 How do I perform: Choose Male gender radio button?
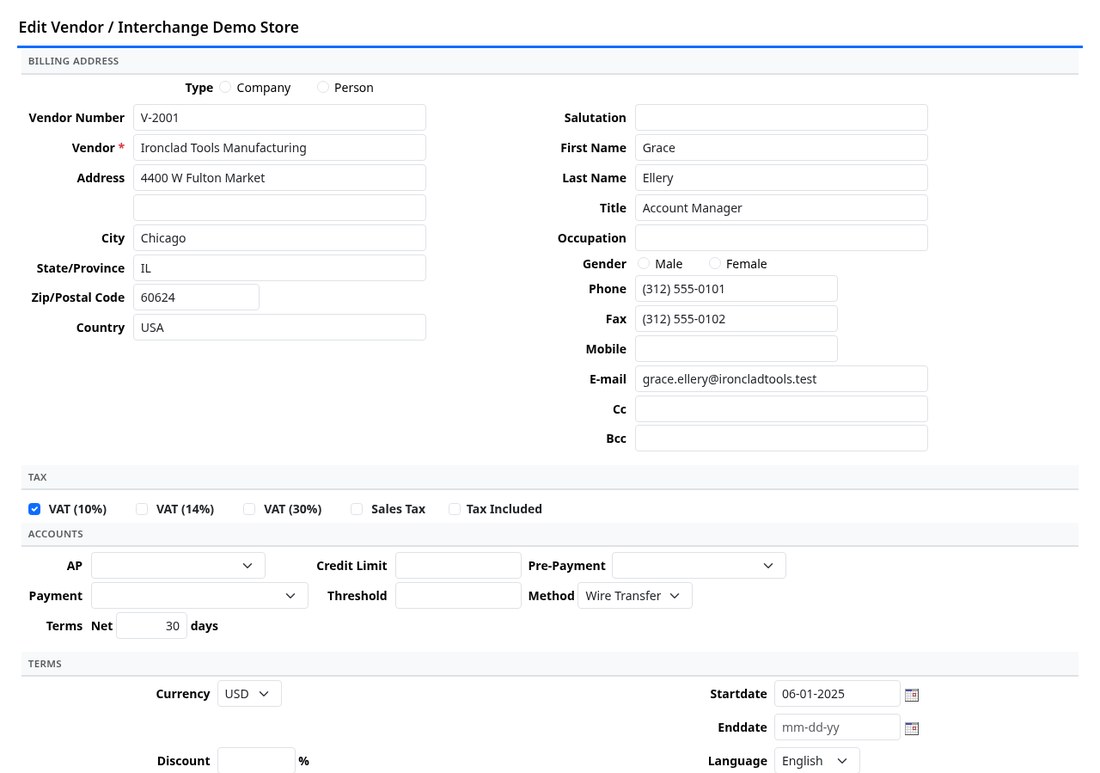643,263
